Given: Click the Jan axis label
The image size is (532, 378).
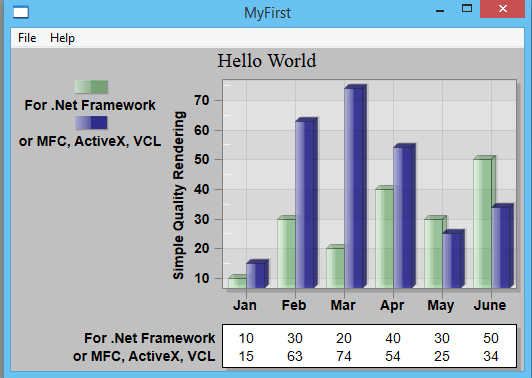Looking at the screenshot, I should click(x=245, y=305).
